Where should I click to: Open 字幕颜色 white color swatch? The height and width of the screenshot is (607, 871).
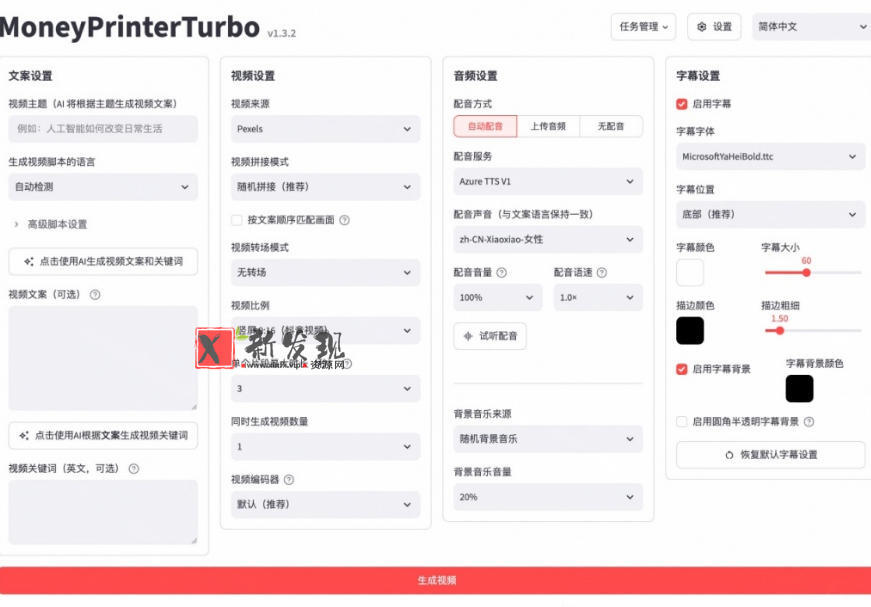690,273
